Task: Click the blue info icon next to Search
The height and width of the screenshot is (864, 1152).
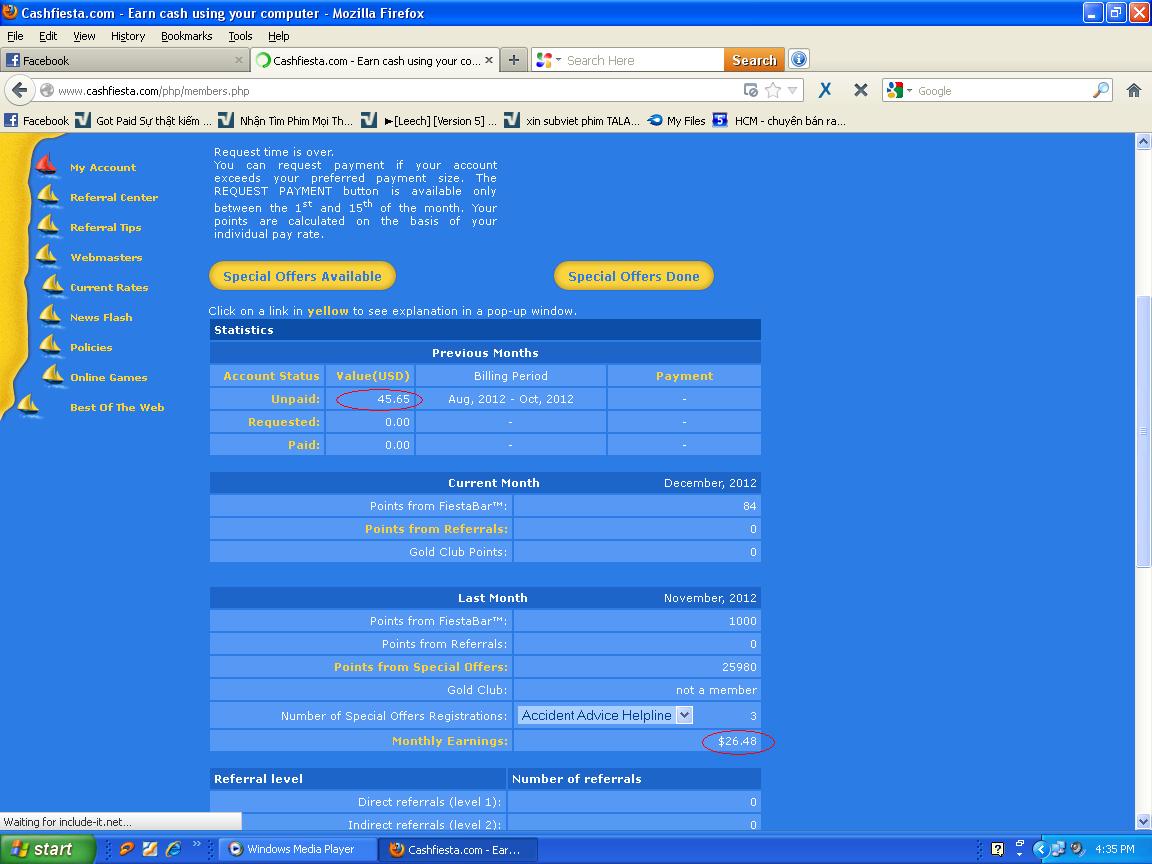Action: pyautogui.click(x=798, y=60)
